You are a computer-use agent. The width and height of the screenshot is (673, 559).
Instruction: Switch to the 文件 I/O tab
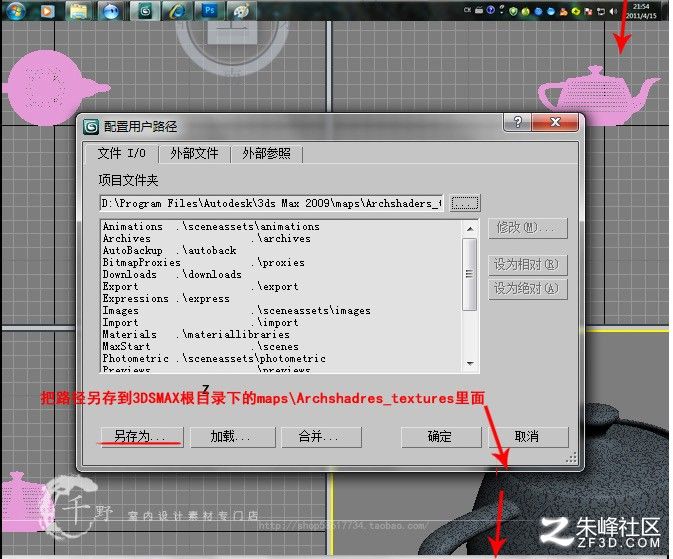pyautogui.click(x=121, y=153)
